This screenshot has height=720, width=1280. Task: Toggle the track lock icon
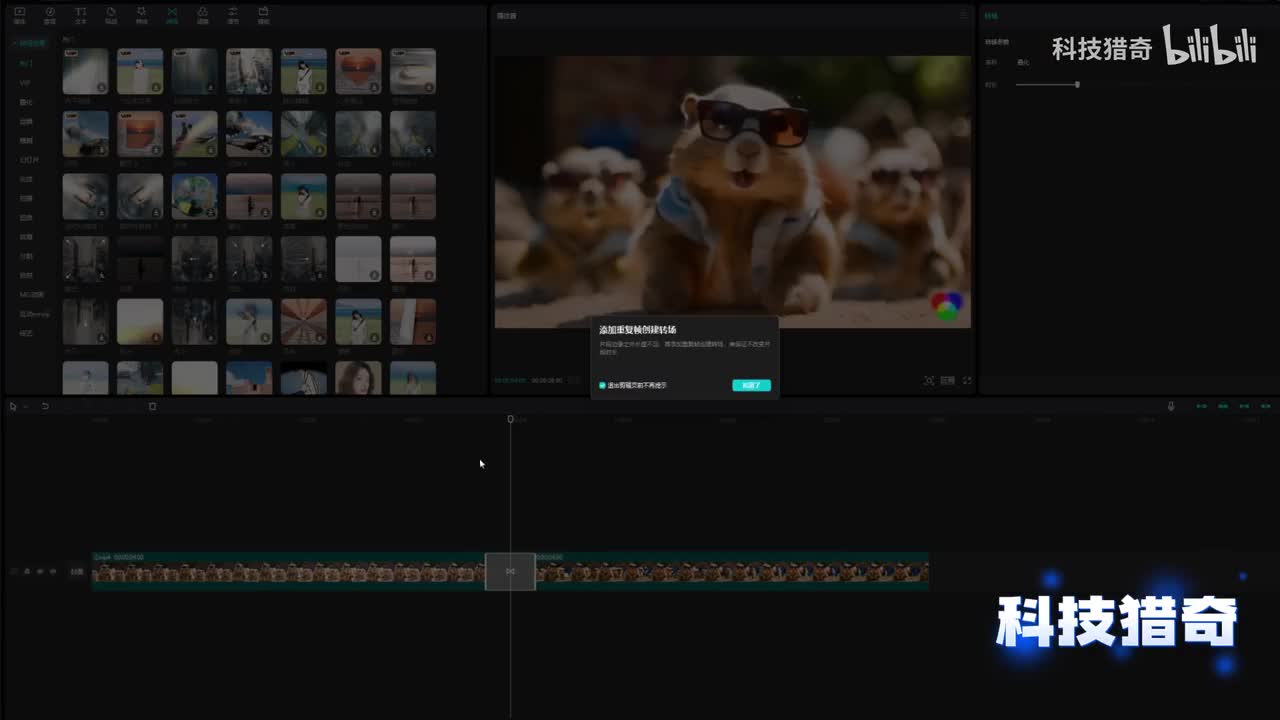[x=27, y=571]
